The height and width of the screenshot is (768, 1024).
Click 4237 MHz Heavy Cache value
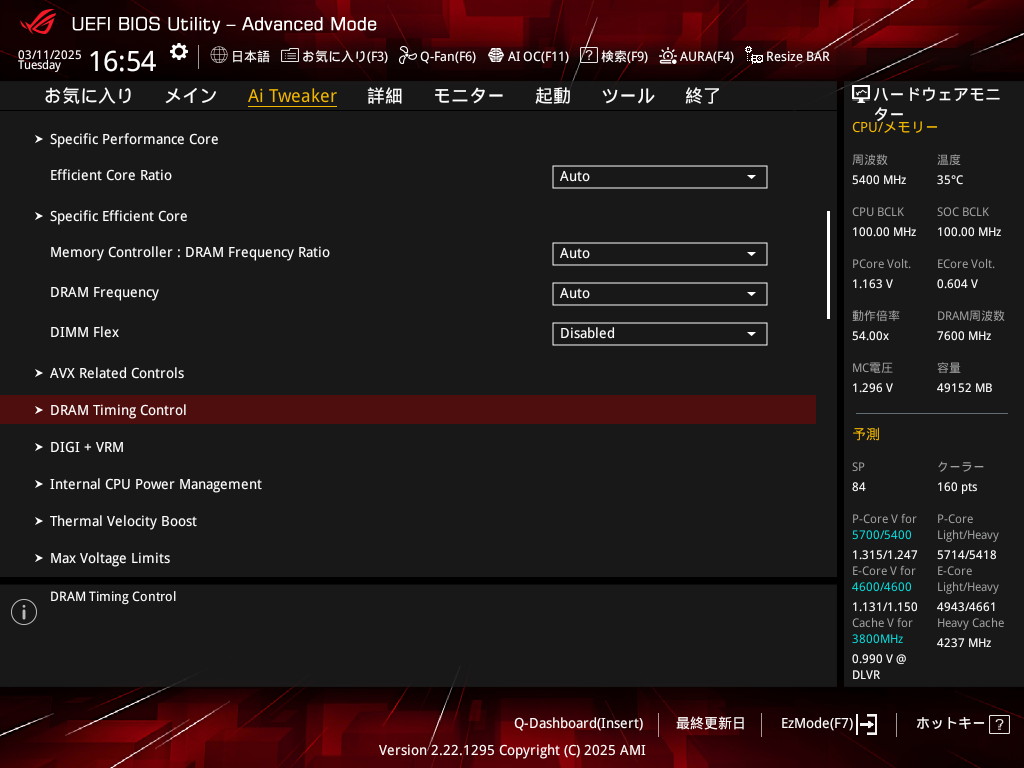[964, 643]
